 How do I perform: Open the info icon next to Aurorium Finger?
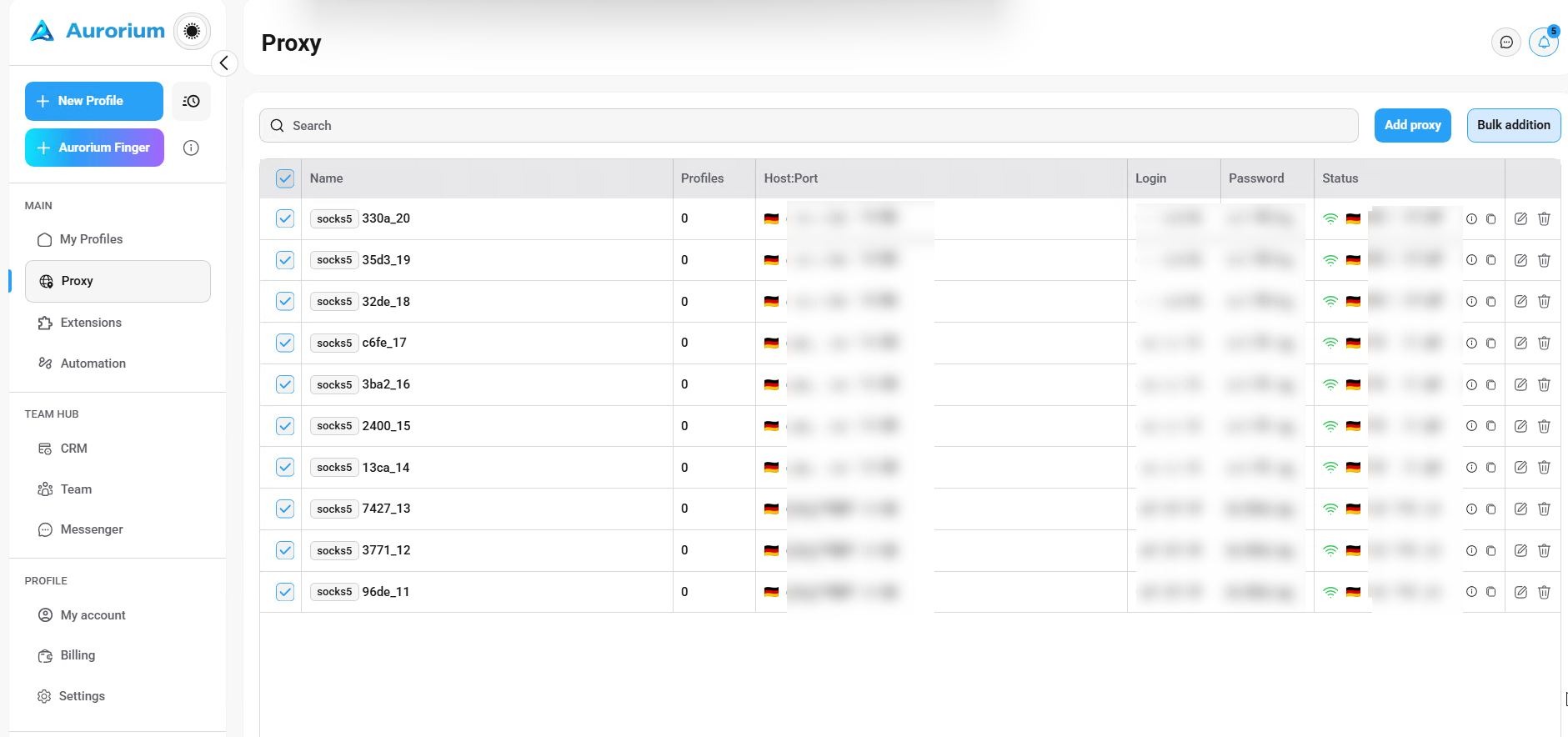191,148
